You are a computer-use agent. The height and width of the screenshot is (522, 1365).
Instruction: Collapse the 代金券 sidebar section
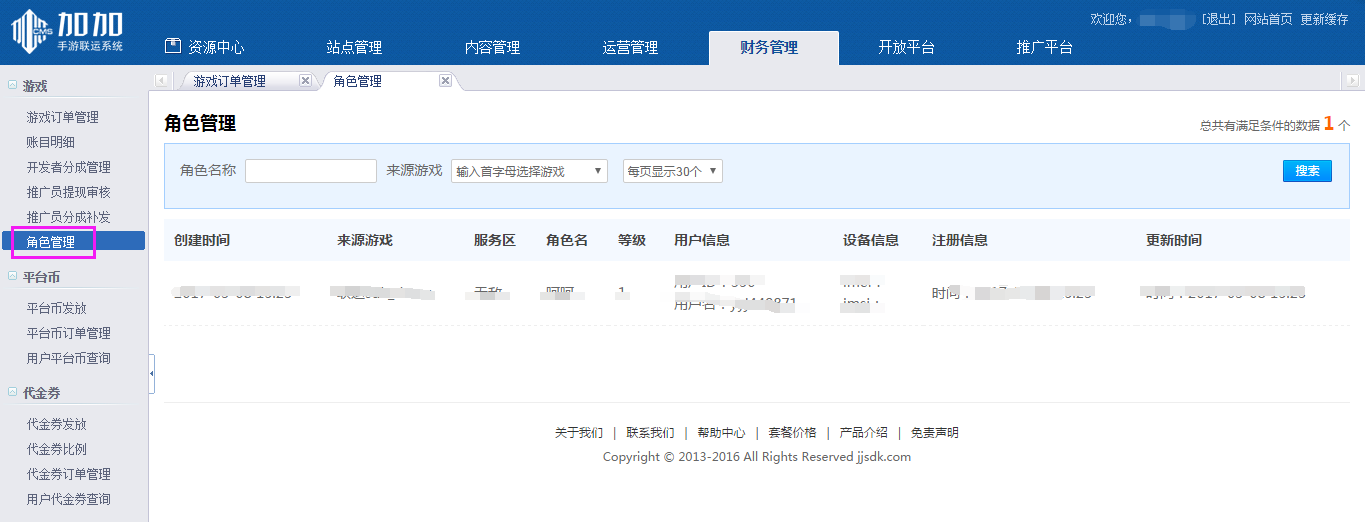point(12,393)
